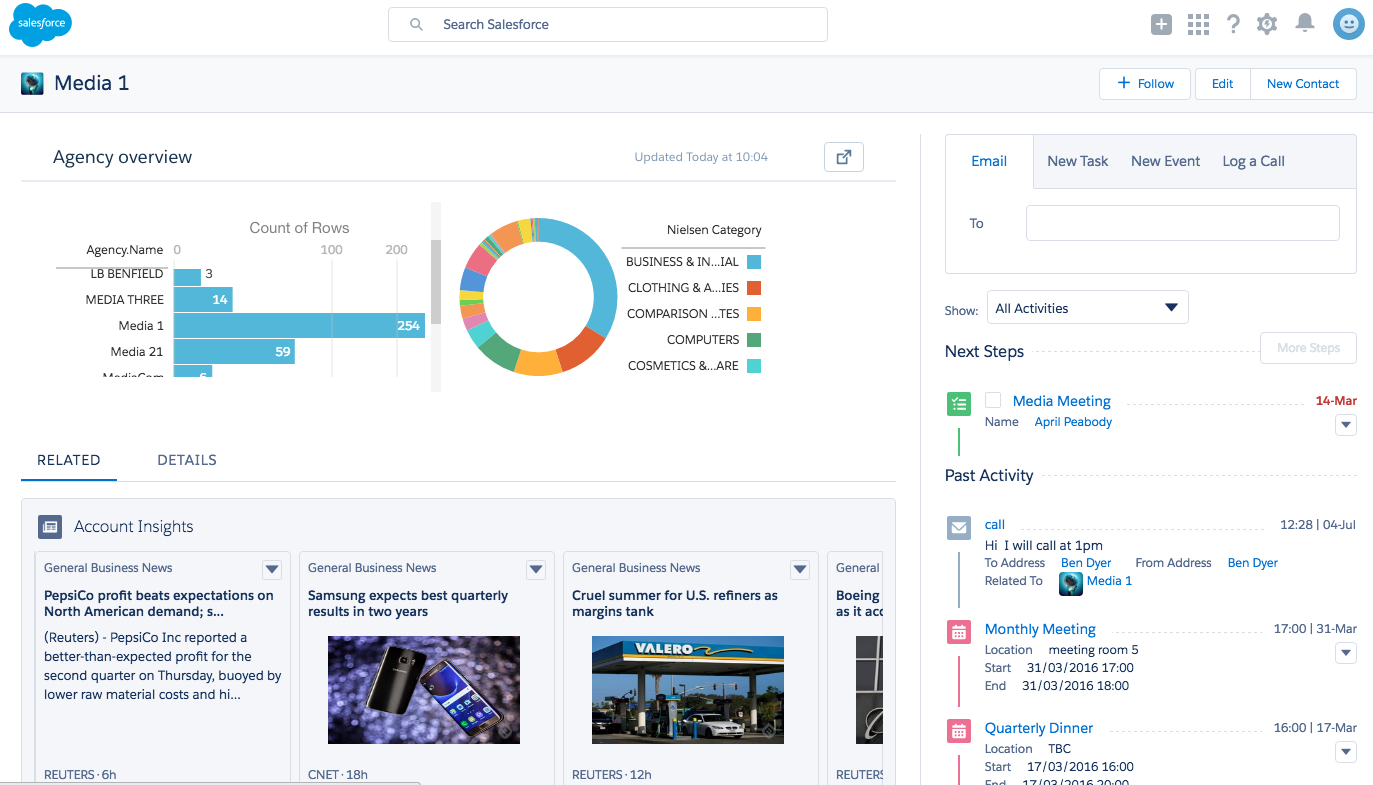Viewport: 1373px width, 785px height.
Task: Click the COMPARISON ...TES orange legend swatch
Action: coord(754,314)
